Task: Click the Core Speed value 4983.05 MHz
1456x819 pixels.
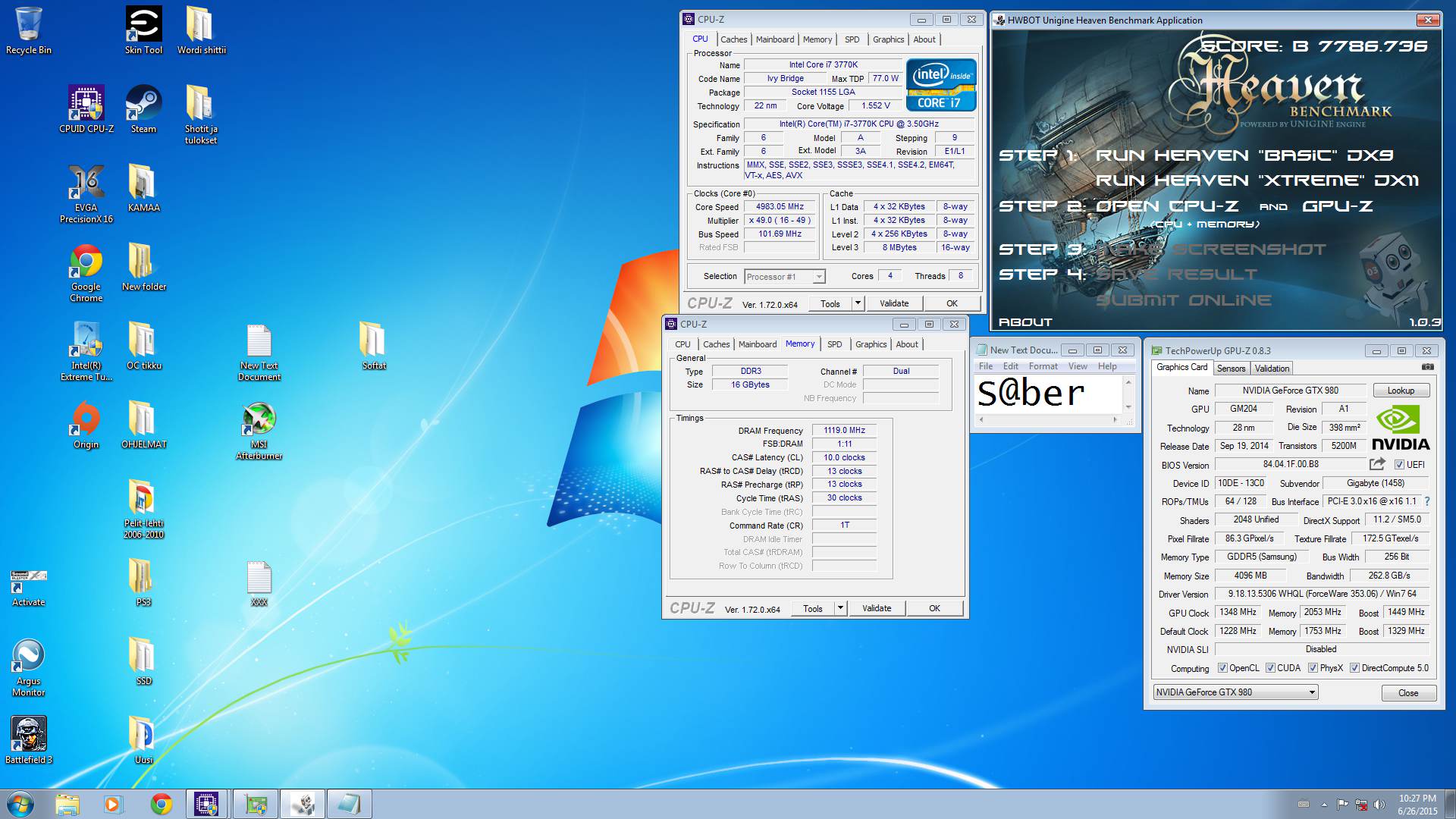Action: (780, 206)
